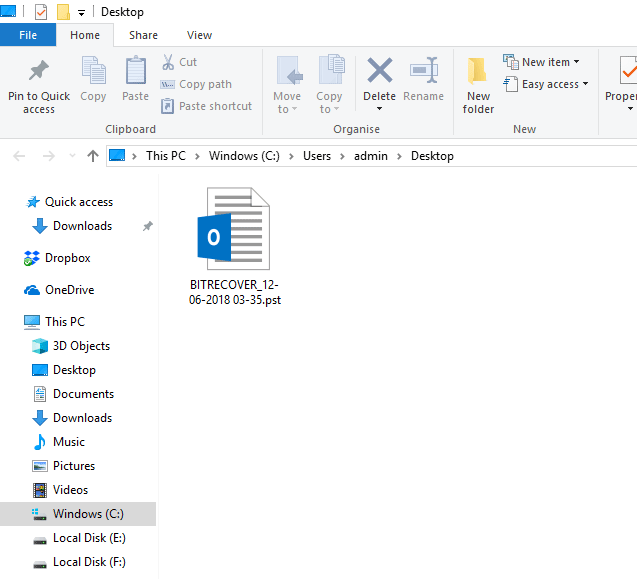Screen dimensions: 637x579
Task: Click the Rename icon
Action: click(x=423, y=71)
